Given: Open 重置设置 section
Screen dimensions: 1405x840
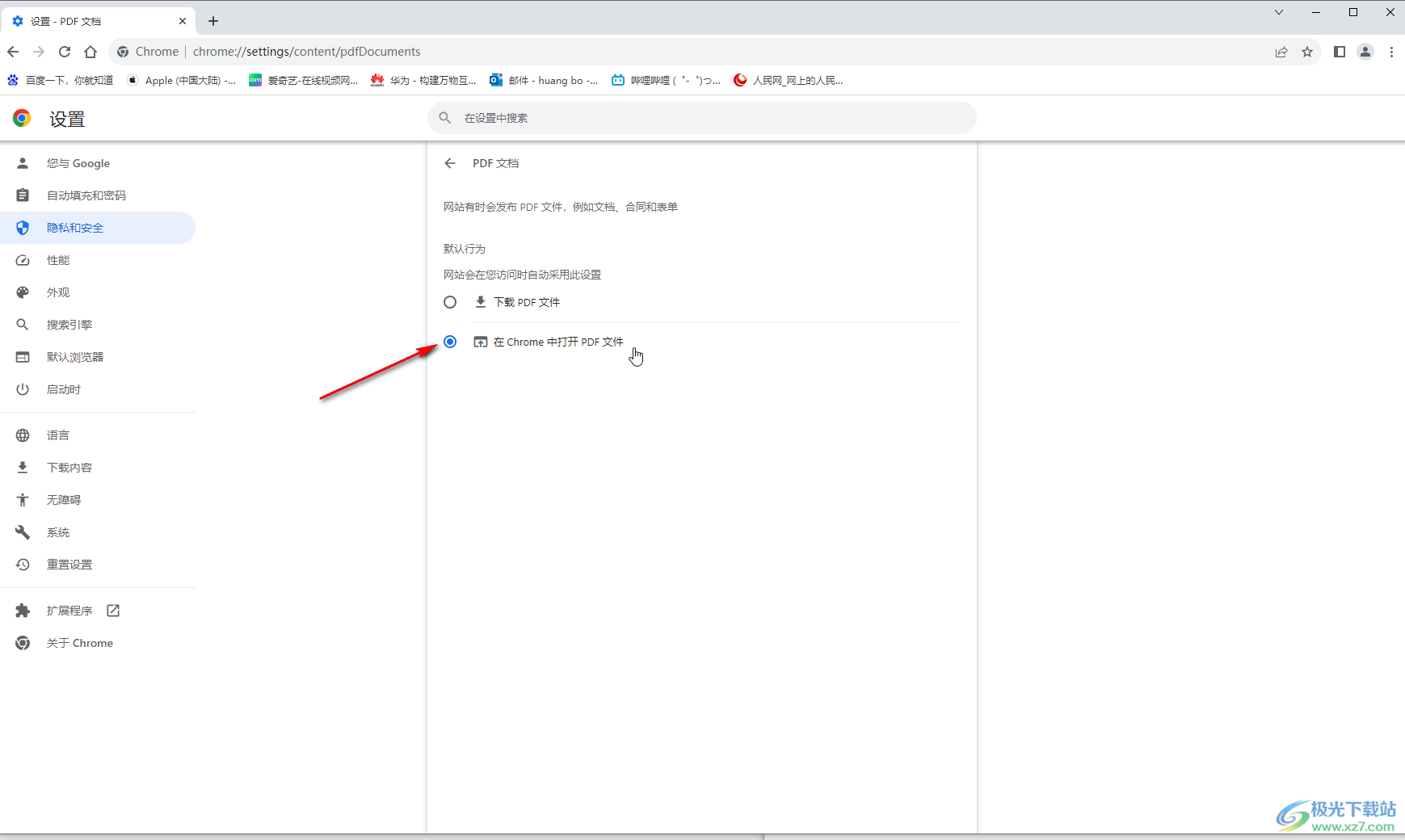Looking at the screenshot, I should (x=98, y=565).
